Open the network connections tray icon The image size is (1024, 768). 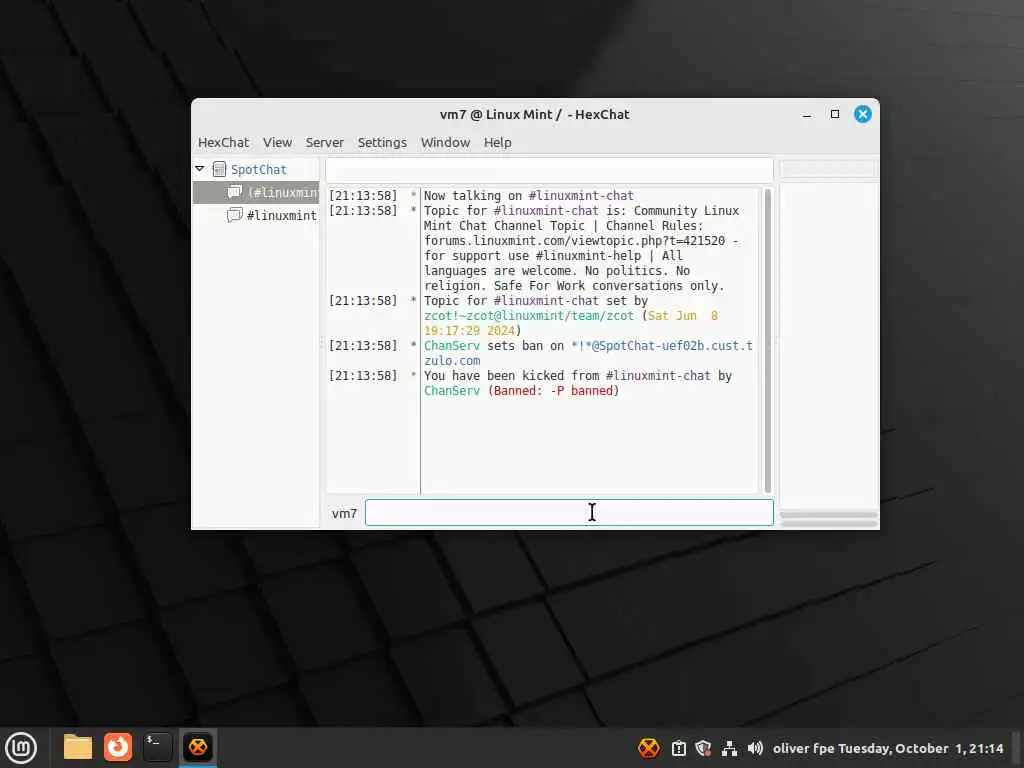tap(729, 748)
